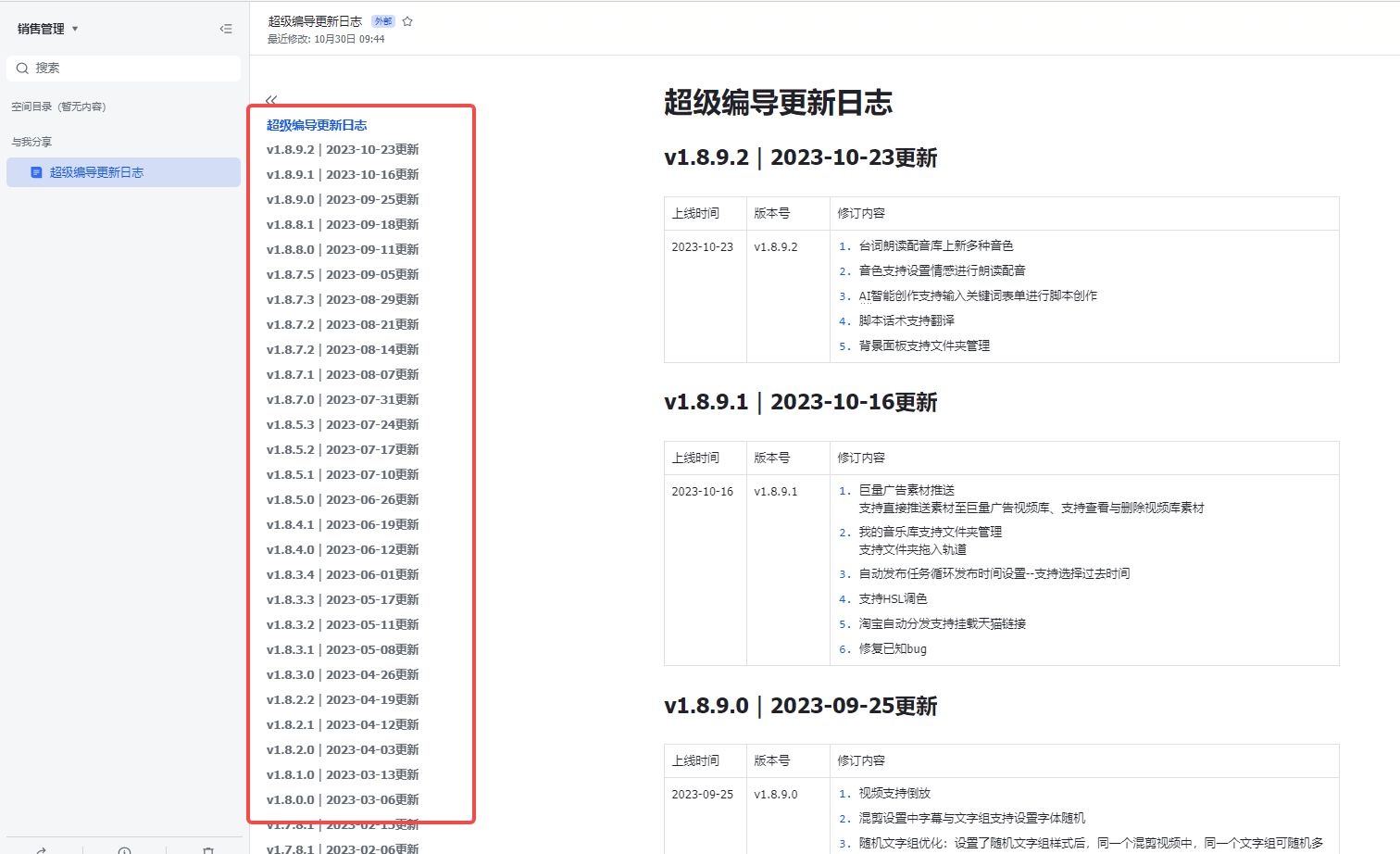
Task: Click outline row v1.8.3.4 | 2023-06-01更新
Action: [x=343, y=574]
